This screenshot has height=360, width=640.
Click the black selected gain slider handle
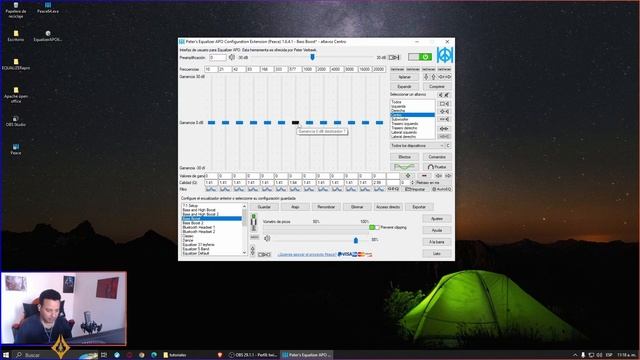click(296, 122)
